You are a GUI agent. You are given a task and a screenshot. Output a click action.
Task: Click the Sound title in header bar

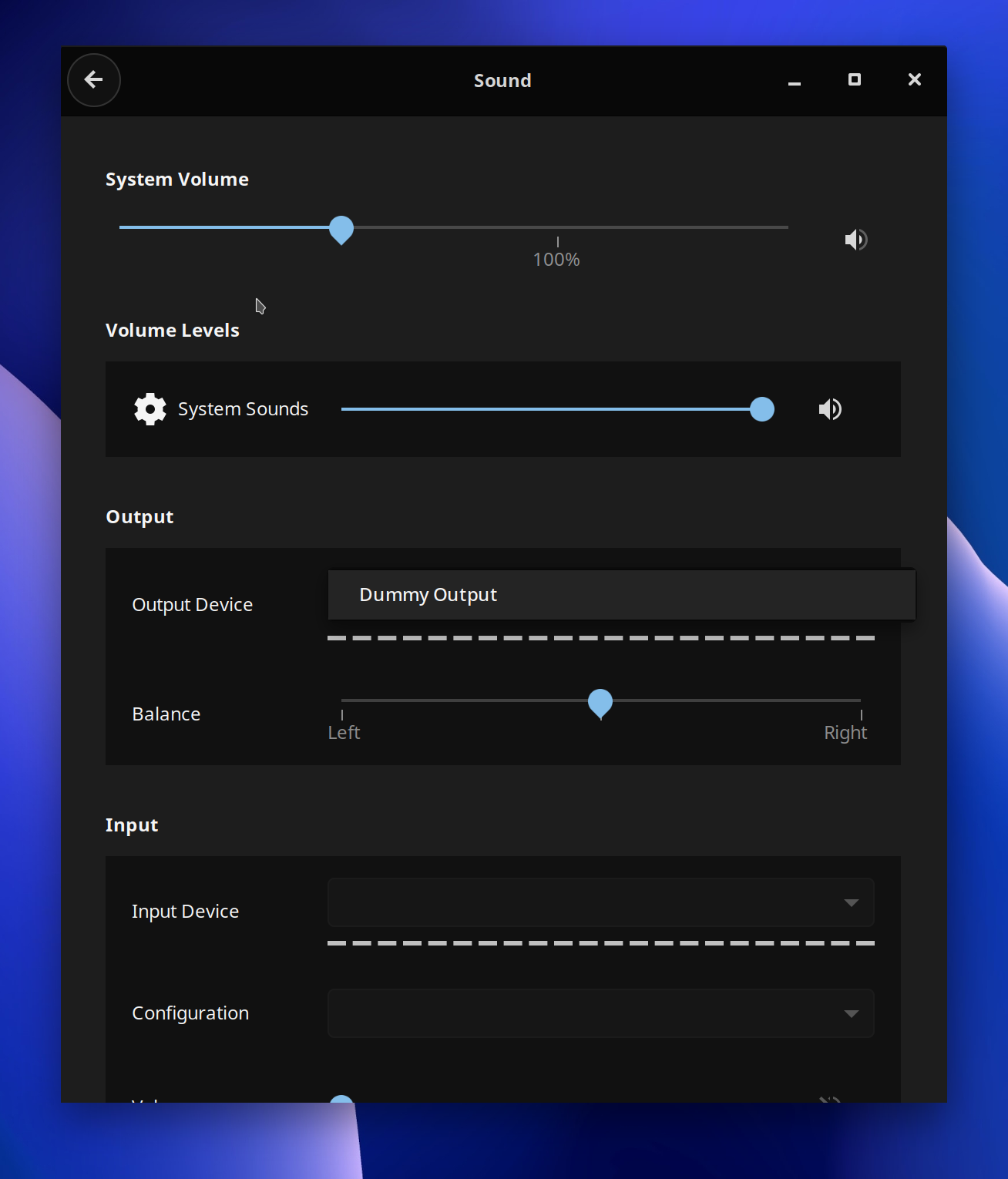(502, 81)
